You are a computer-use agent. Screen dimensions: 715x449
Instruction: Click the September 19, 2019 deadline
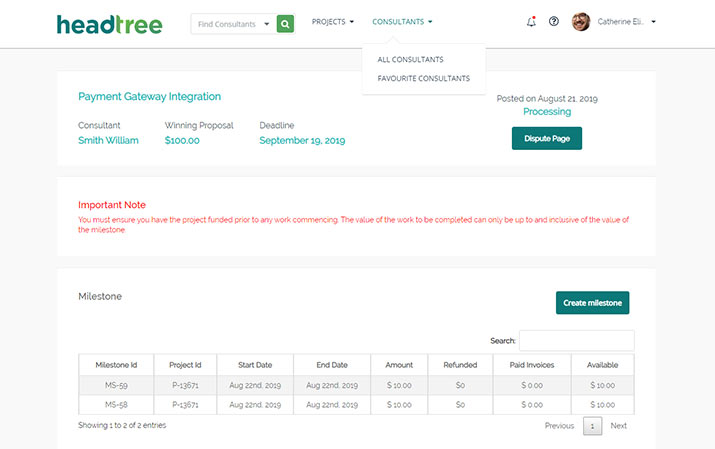302,140
